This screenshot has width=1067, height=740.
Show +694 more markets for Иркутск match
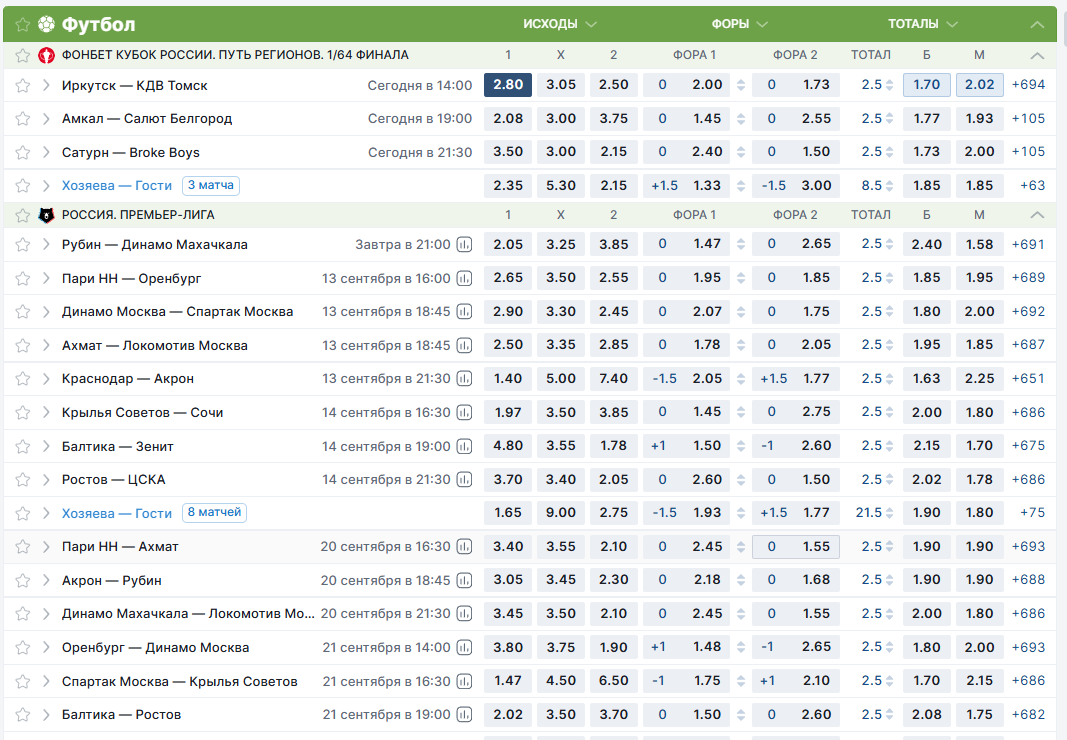click(x=1028, y=84)
